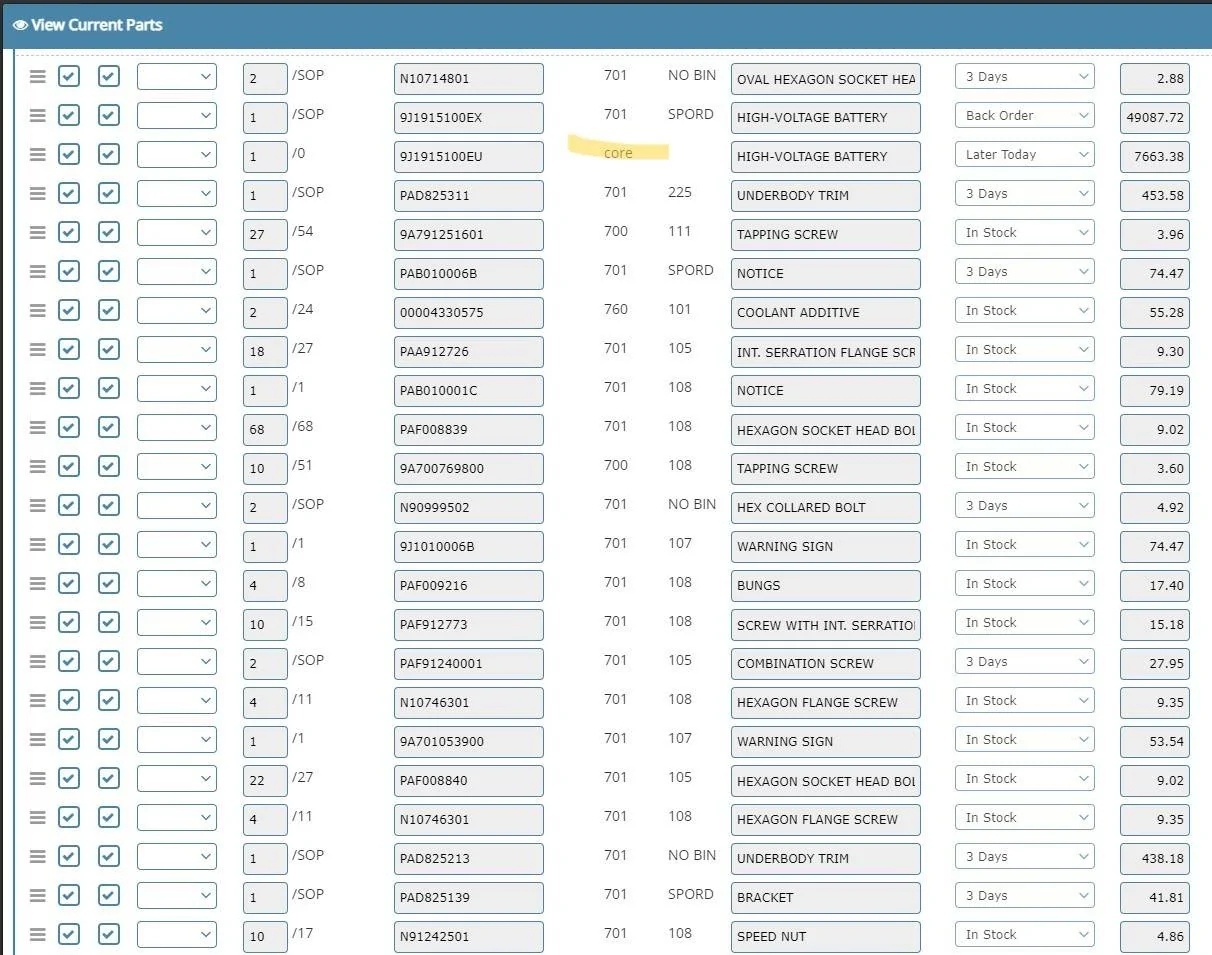Click the three-line icon on the PAB010001C row
1212x955 pixels.
point(38,389)
